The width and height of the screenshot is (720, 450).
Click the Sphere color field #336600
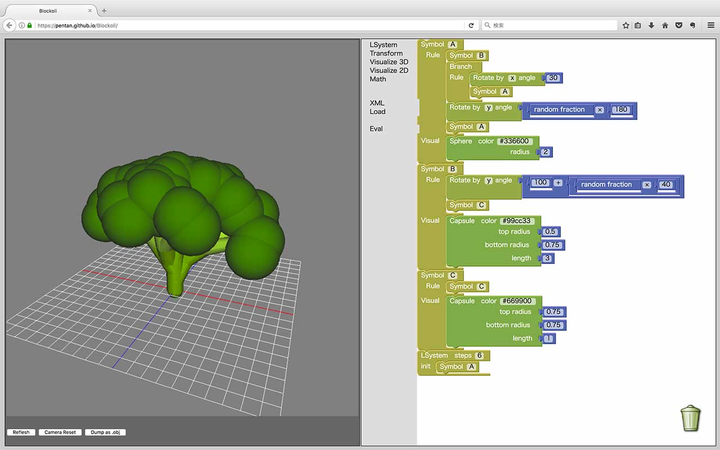pyautogui.click(x=516, y=141)
